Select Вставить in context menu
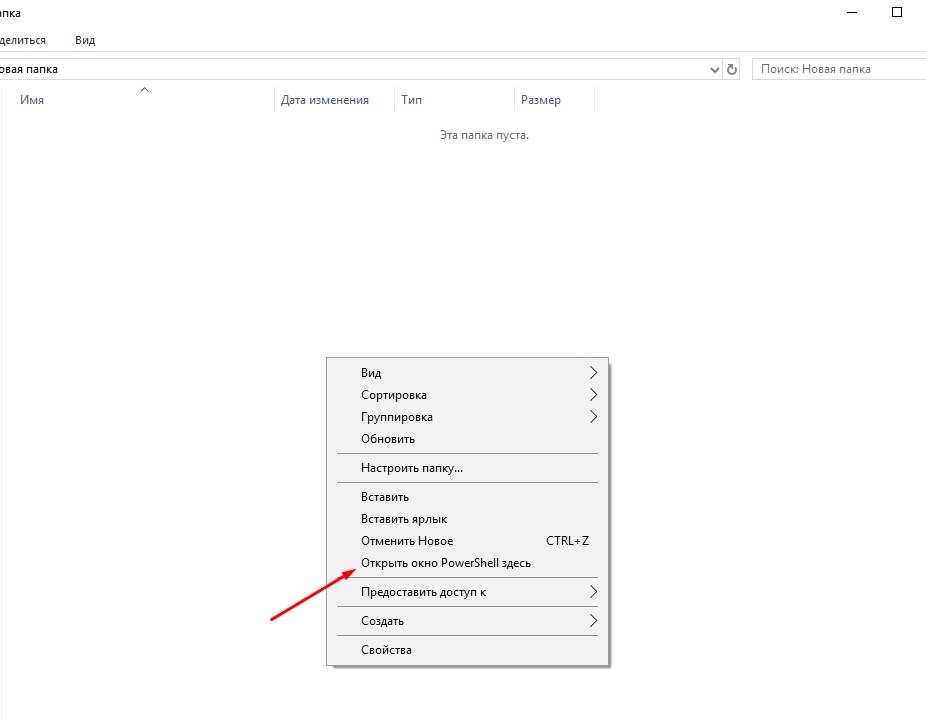 (x=385, y=497)
